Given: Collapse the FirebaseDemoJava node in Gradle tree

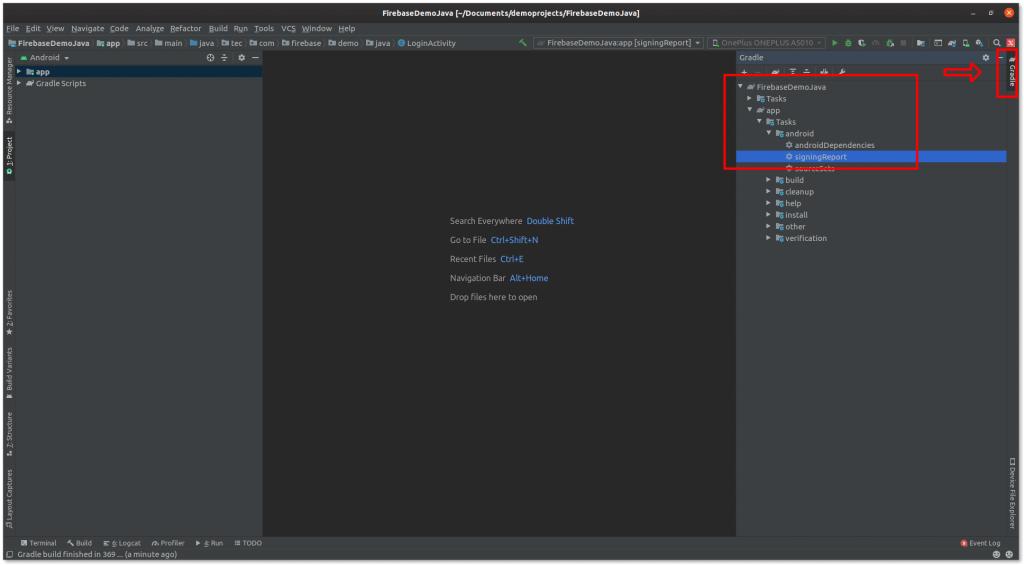Looking at the screenshot, I should [740, 86].
